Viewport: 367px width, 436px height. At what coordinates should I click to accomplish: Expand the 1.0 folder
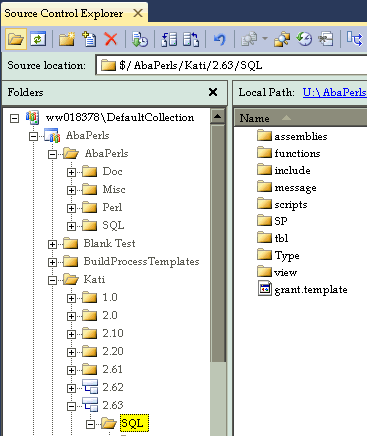point(71,298)
